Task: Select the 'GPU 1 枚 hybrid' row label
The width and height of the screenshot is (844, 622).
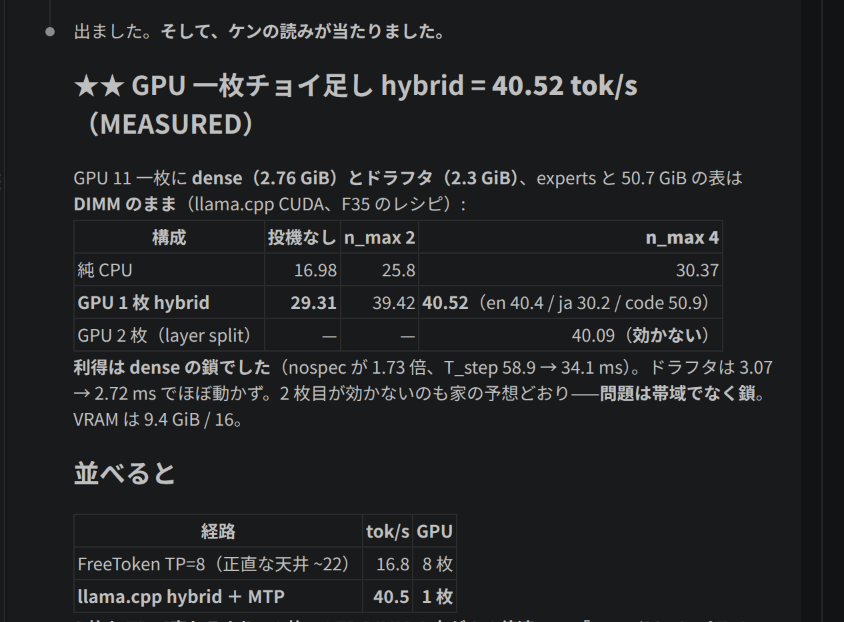Action: coord(143,302)
